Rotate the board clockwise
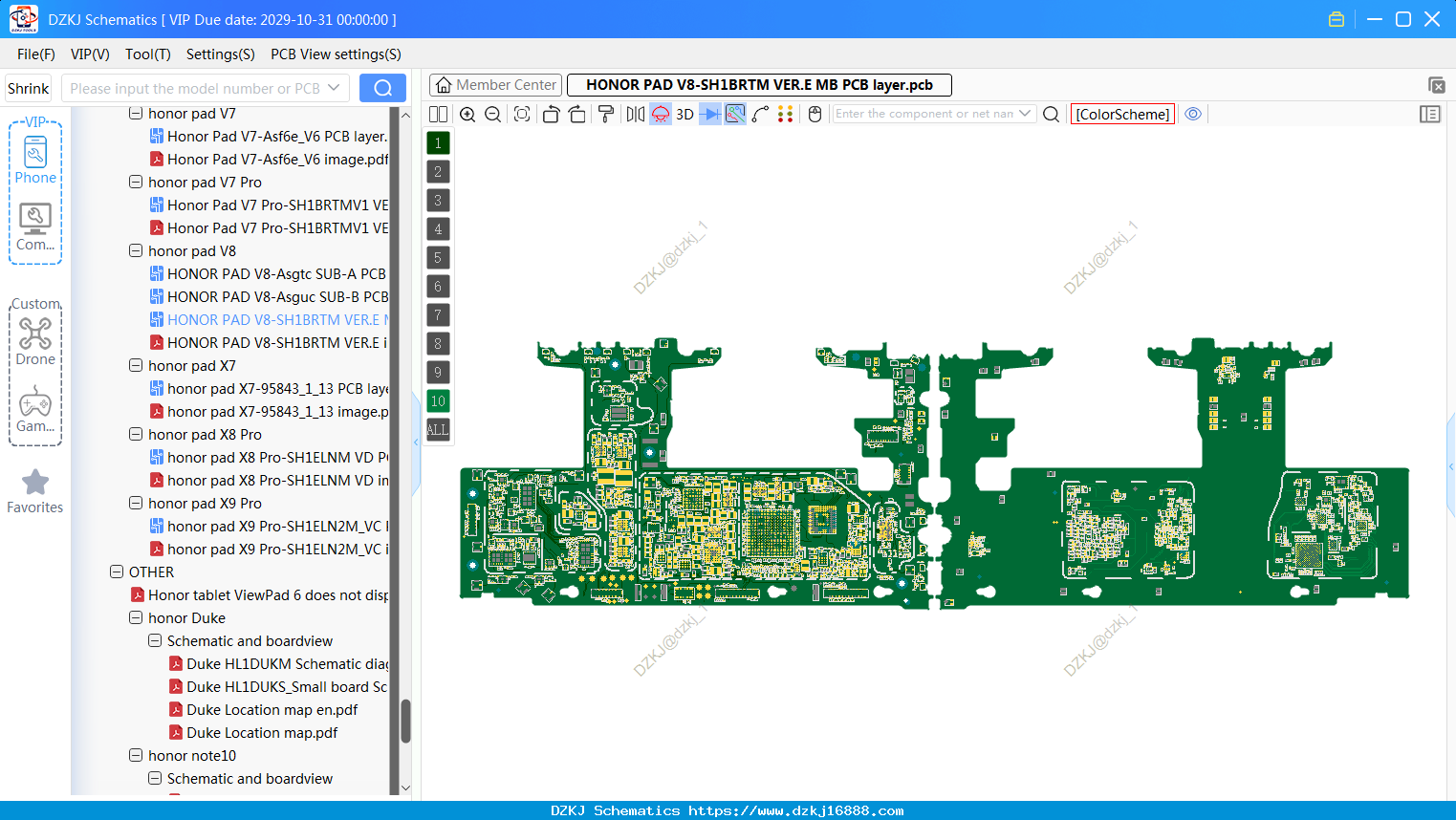Image resolution: width=1456 pixels, height=820 pixels. (577, 114)
